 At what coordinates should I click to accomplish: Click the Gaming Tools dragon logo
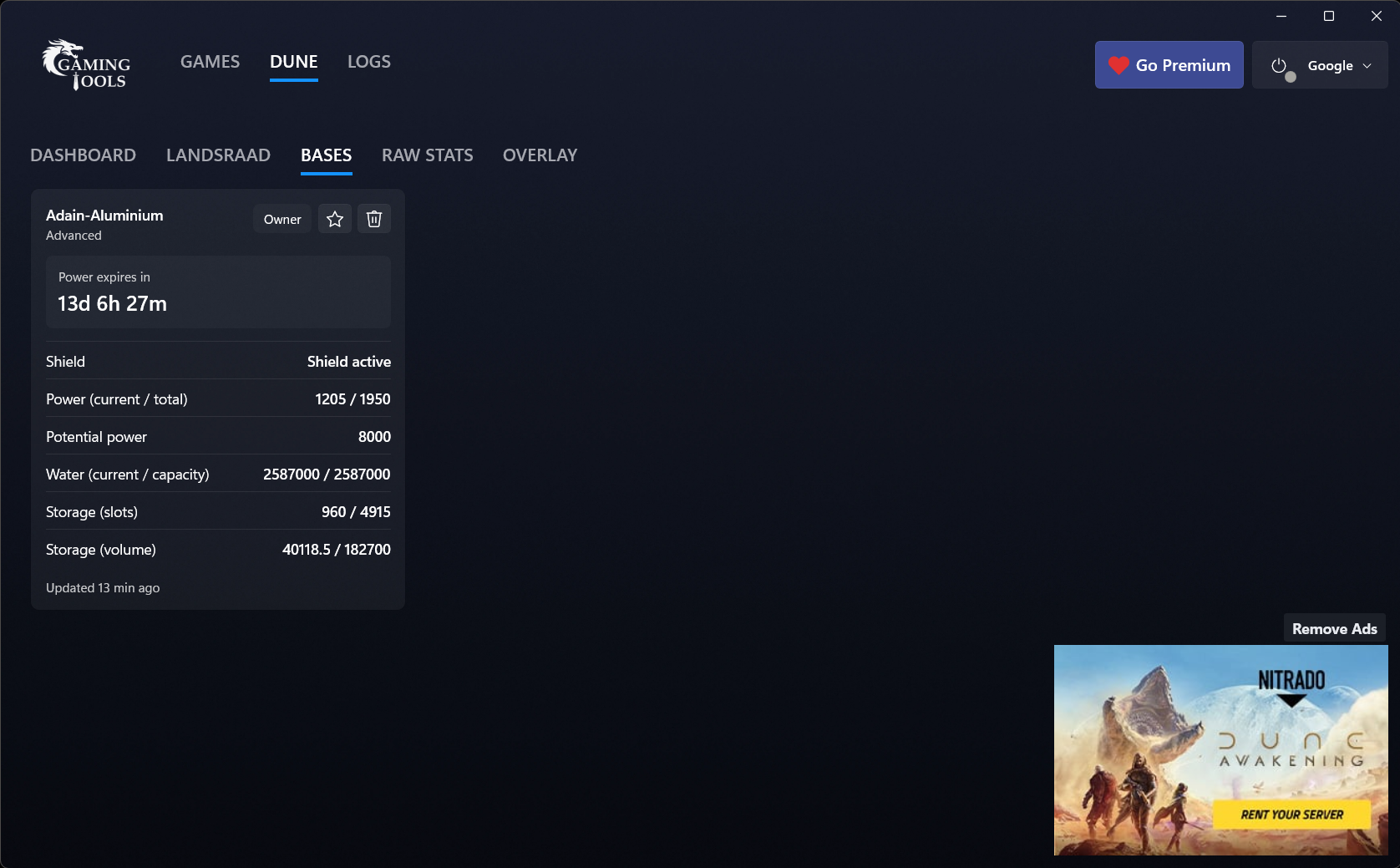tap(86, 64)
